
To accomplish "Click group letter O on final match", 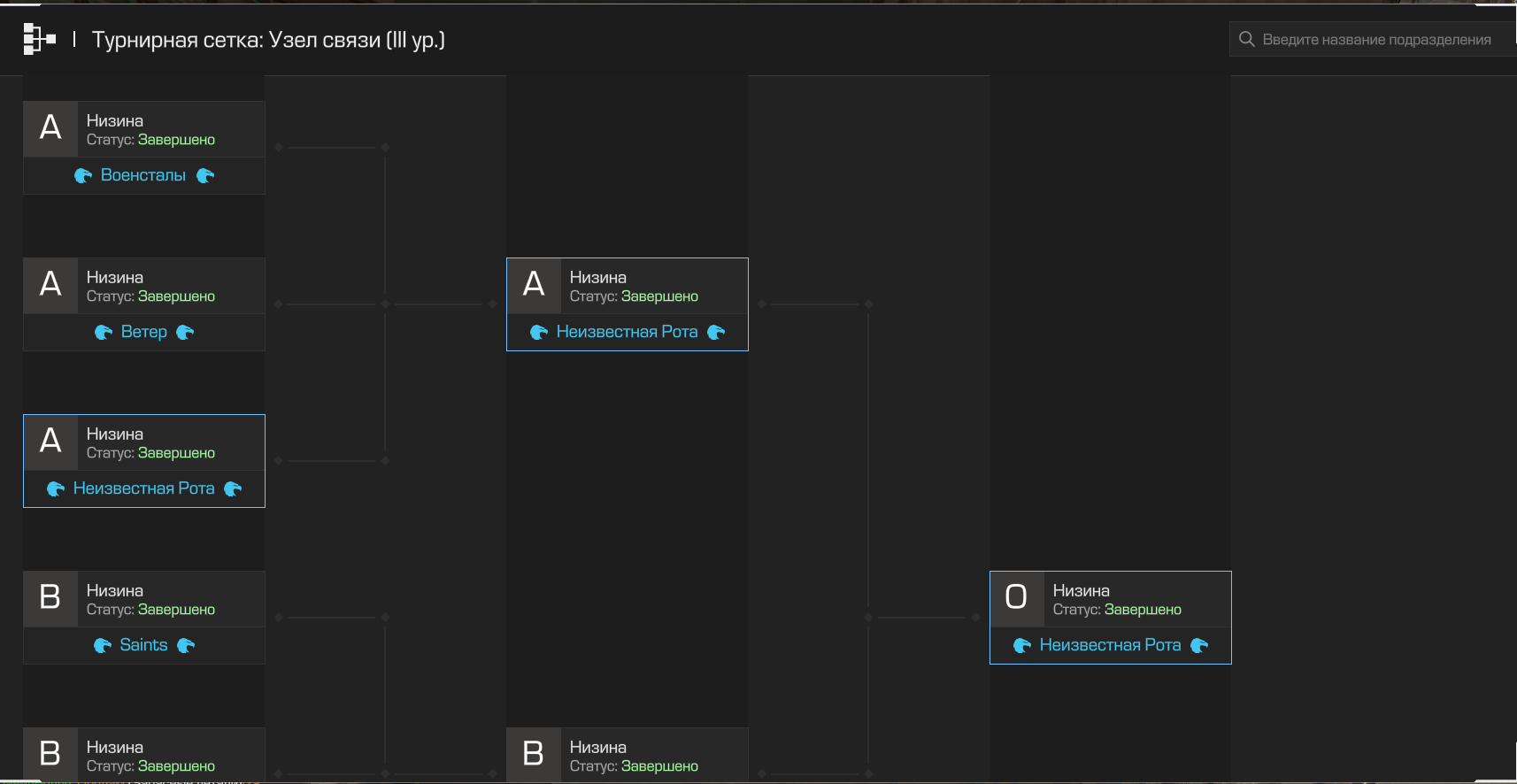I will point(1016,597).
